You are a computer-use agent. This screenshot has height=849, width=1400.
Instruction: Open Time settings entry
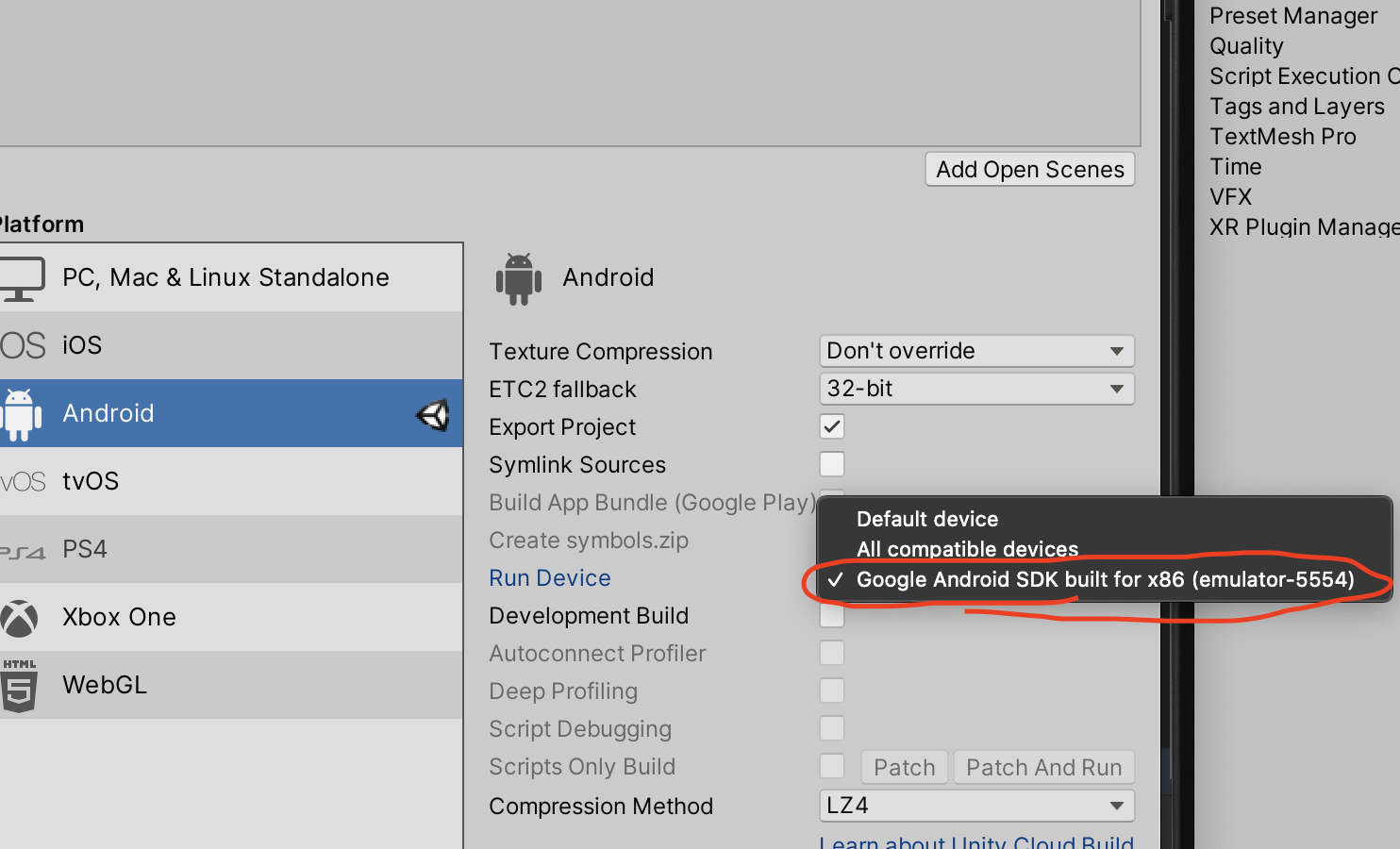[x=1236, y=167]
